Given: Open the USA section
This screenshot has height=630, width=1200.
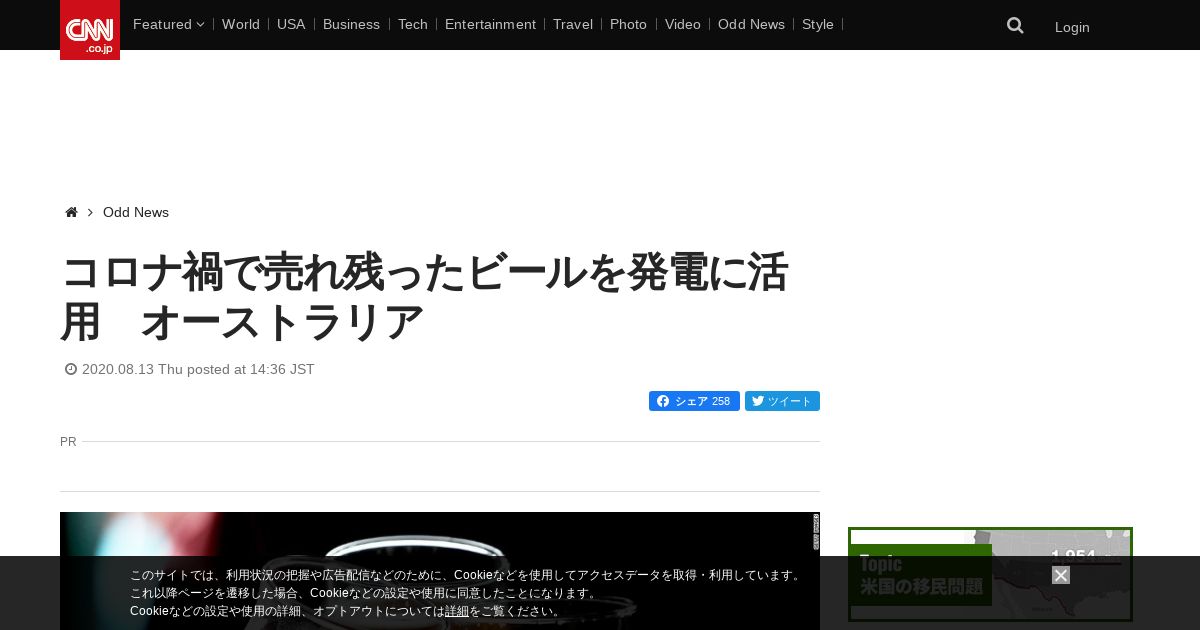Looking at the screenshot, I should coord(291,24).
